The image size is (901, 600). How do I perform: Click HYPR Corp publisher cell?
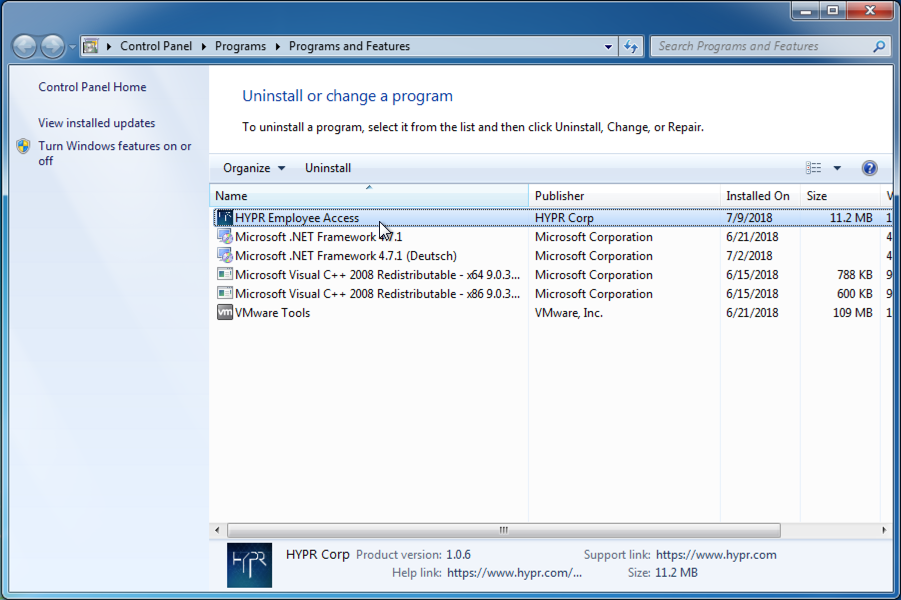(x=564, y=218)
